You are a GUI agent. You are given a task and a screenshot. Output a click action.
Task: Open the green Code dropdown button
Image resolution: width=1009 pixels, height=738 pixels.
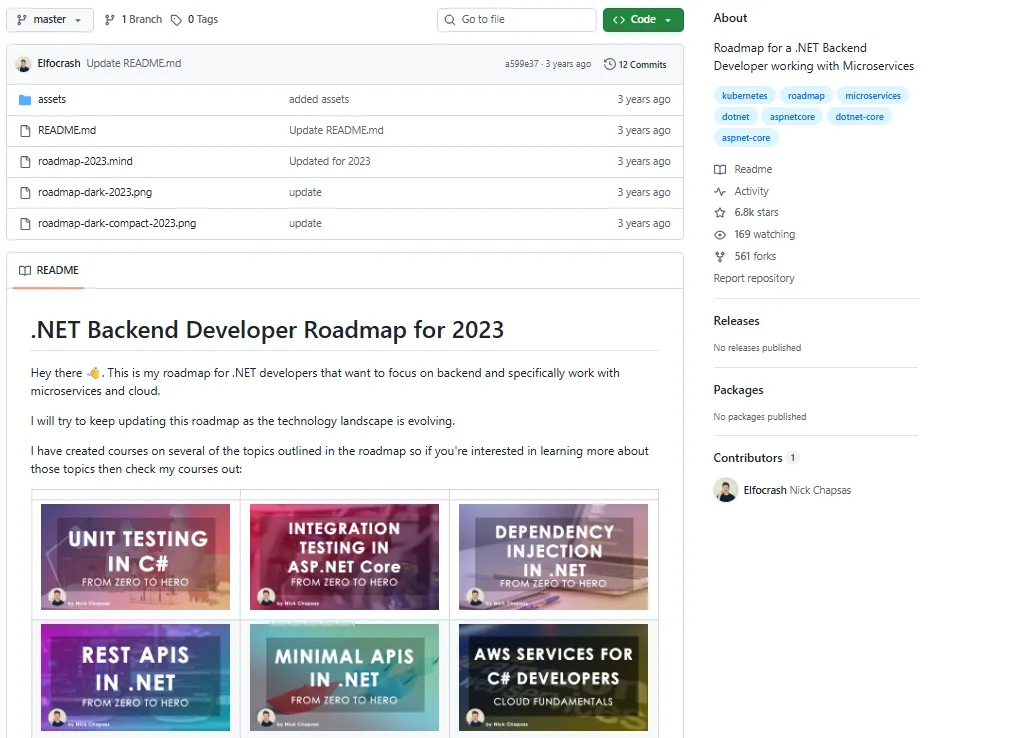pos(643,20)
